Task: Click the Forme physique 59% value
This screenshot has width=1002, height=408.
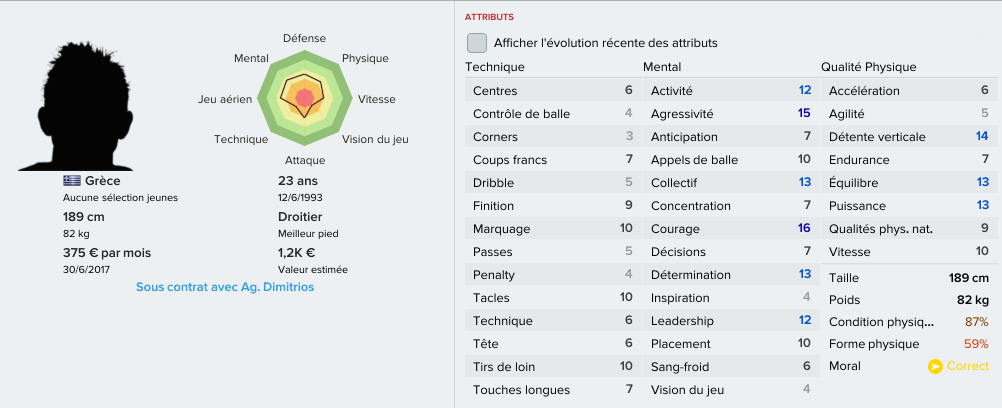Action: pyautogui.click(x=976, y=344)
